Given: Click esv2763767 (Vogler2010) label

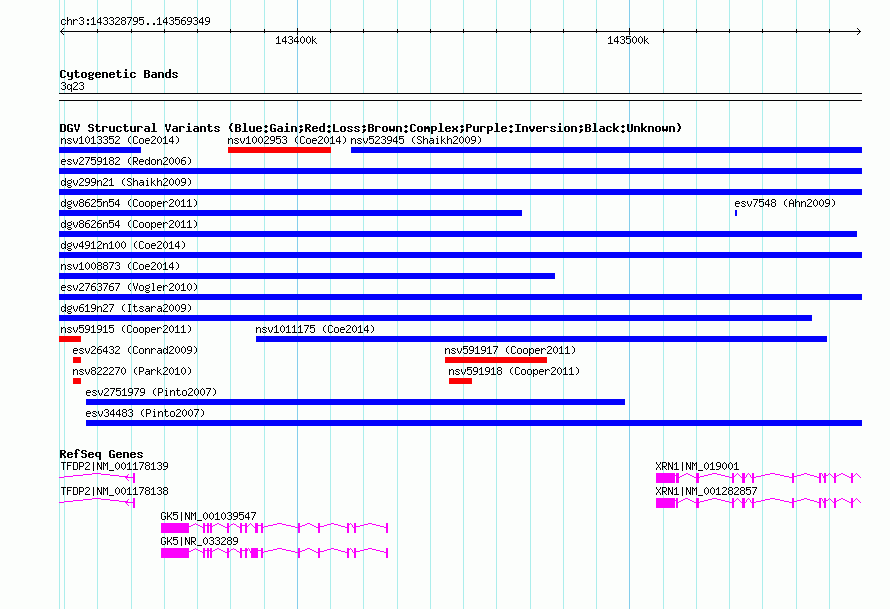Looking at the screenshot, I should click(x=129, y=287).
